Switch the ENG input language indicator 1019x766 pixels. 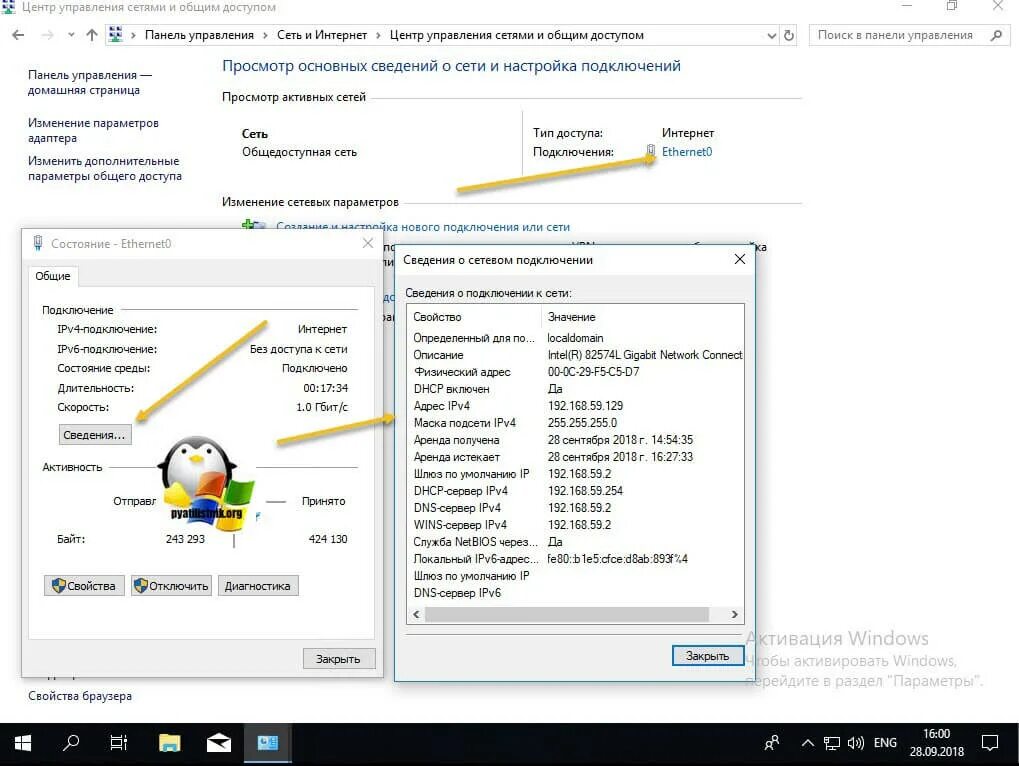coord(885,743)
